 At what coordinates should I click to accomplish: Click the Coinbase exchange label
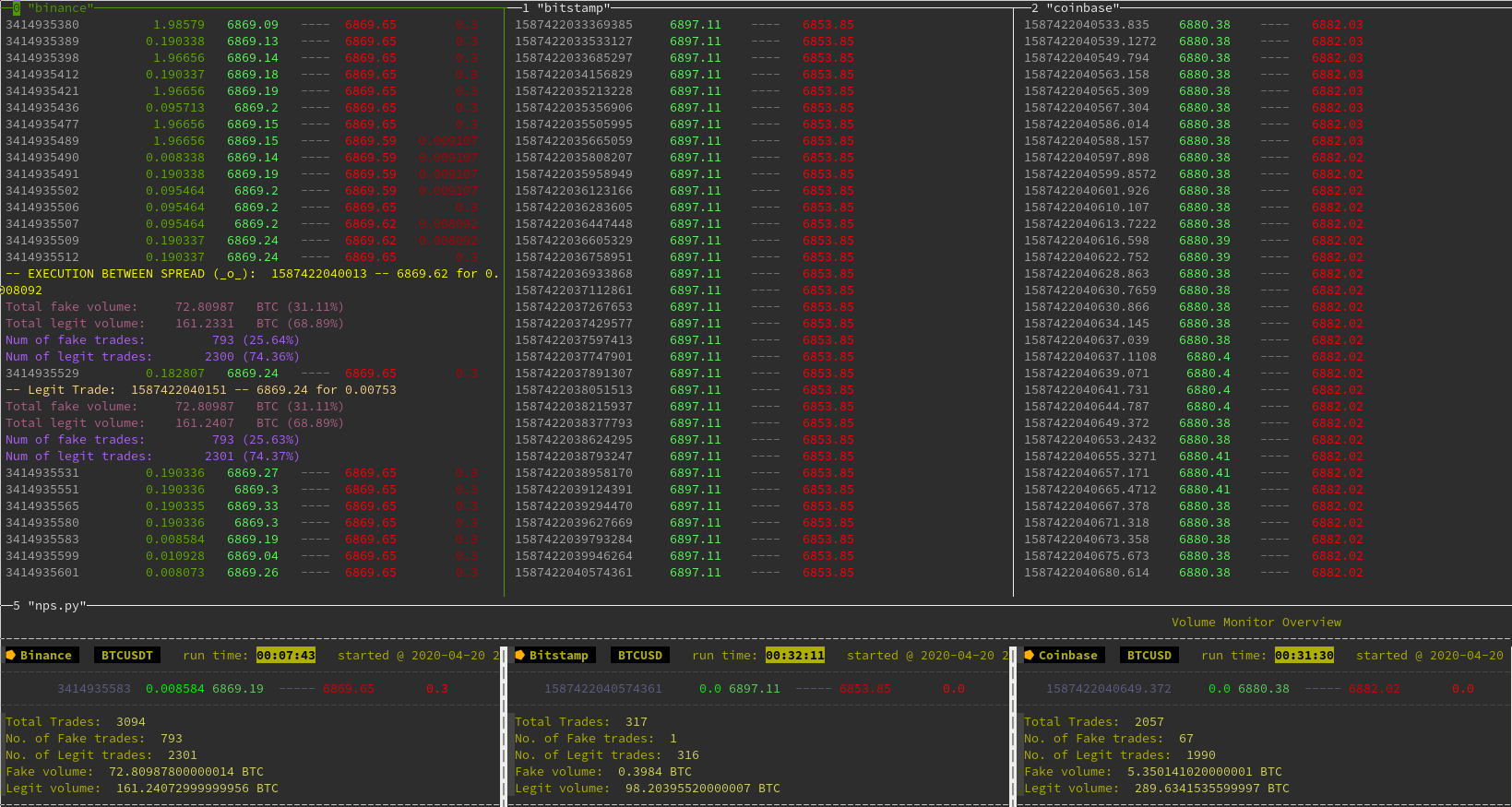coord(1068,656)
